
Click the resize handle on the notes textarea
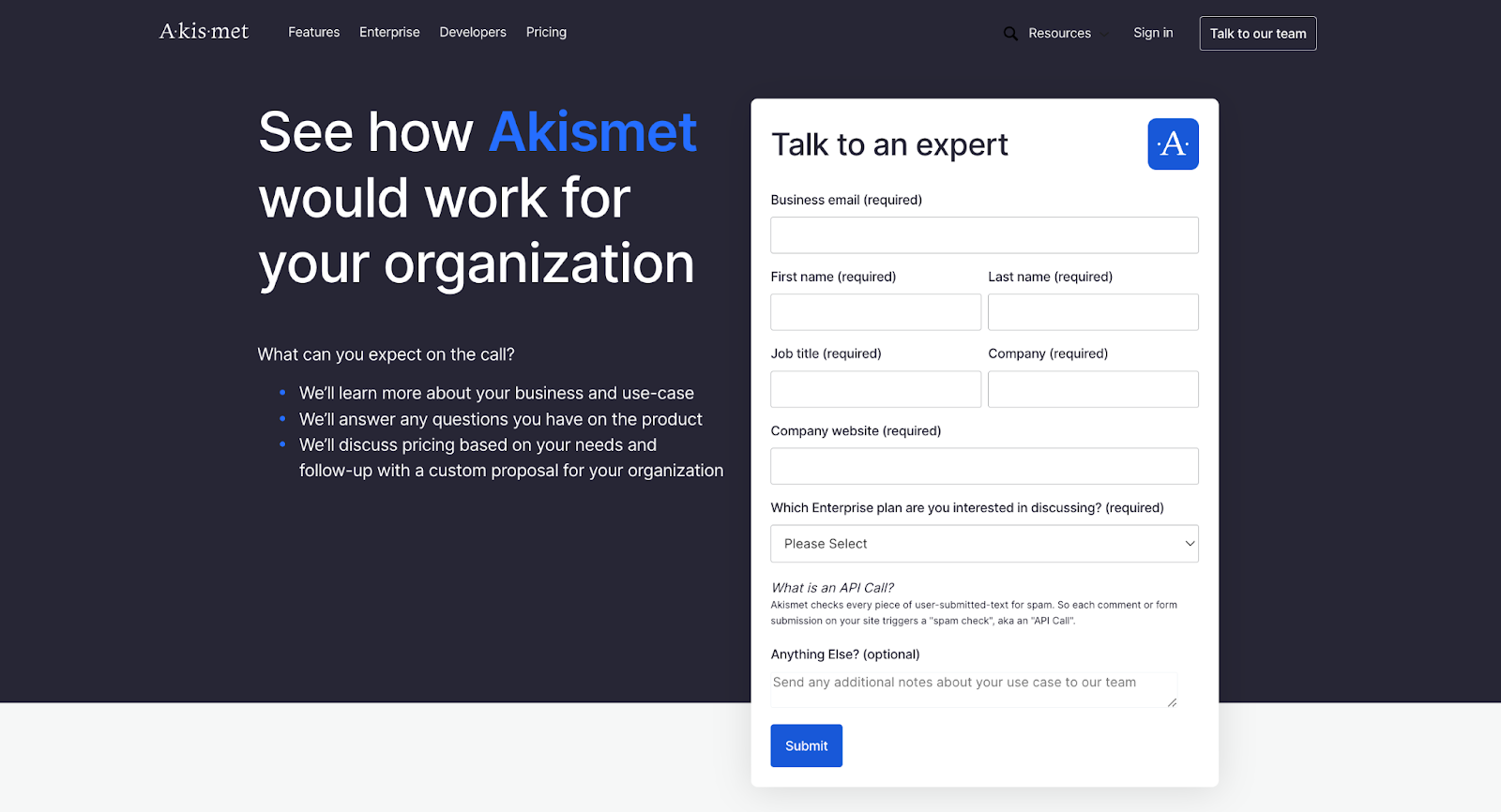pos(1172,702)
